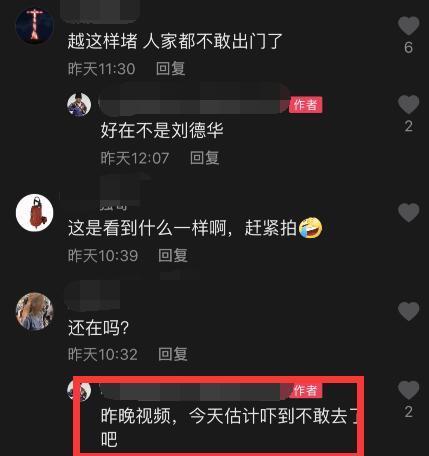The height and width of the screenshot is (456, 429).
Task: Reply to comment posted 昨天11:30
Action: pos(171,69)
